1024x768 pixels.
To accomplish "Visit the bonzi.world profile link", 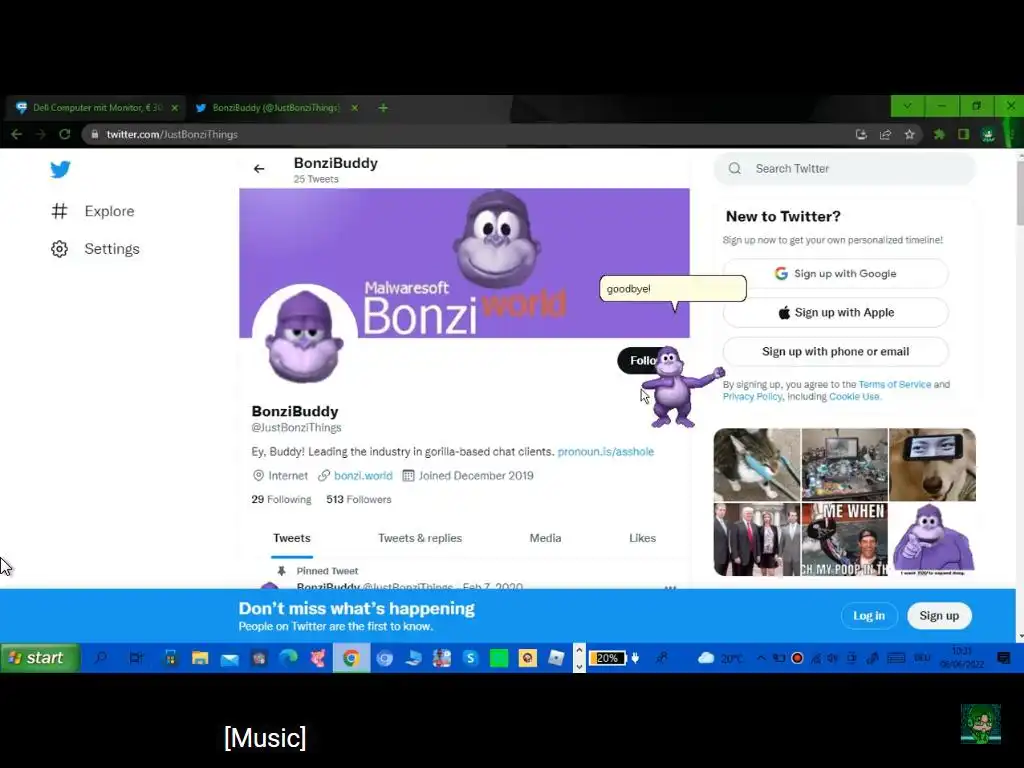I will pos(363,475).
